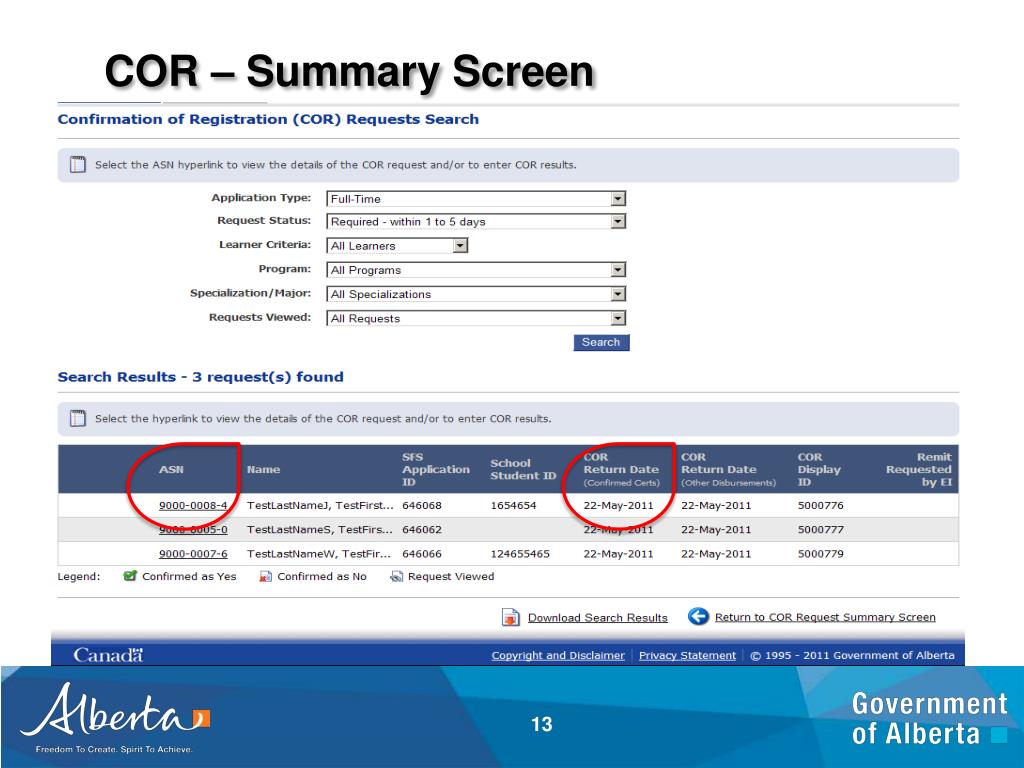Click SFS Application ID 646066
This screenshot has height=768, width=1024.
[422, 554]
